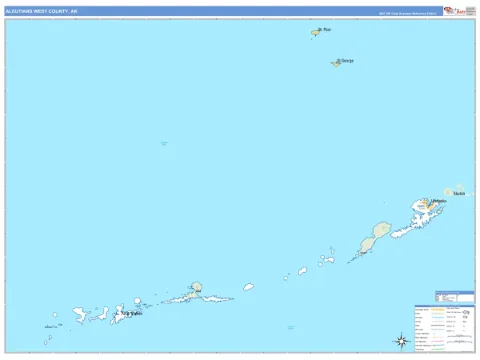The width and height of the screenshot is (480, 360).
Task: Click the large white map legend box
Action: [x=444, y=328]
